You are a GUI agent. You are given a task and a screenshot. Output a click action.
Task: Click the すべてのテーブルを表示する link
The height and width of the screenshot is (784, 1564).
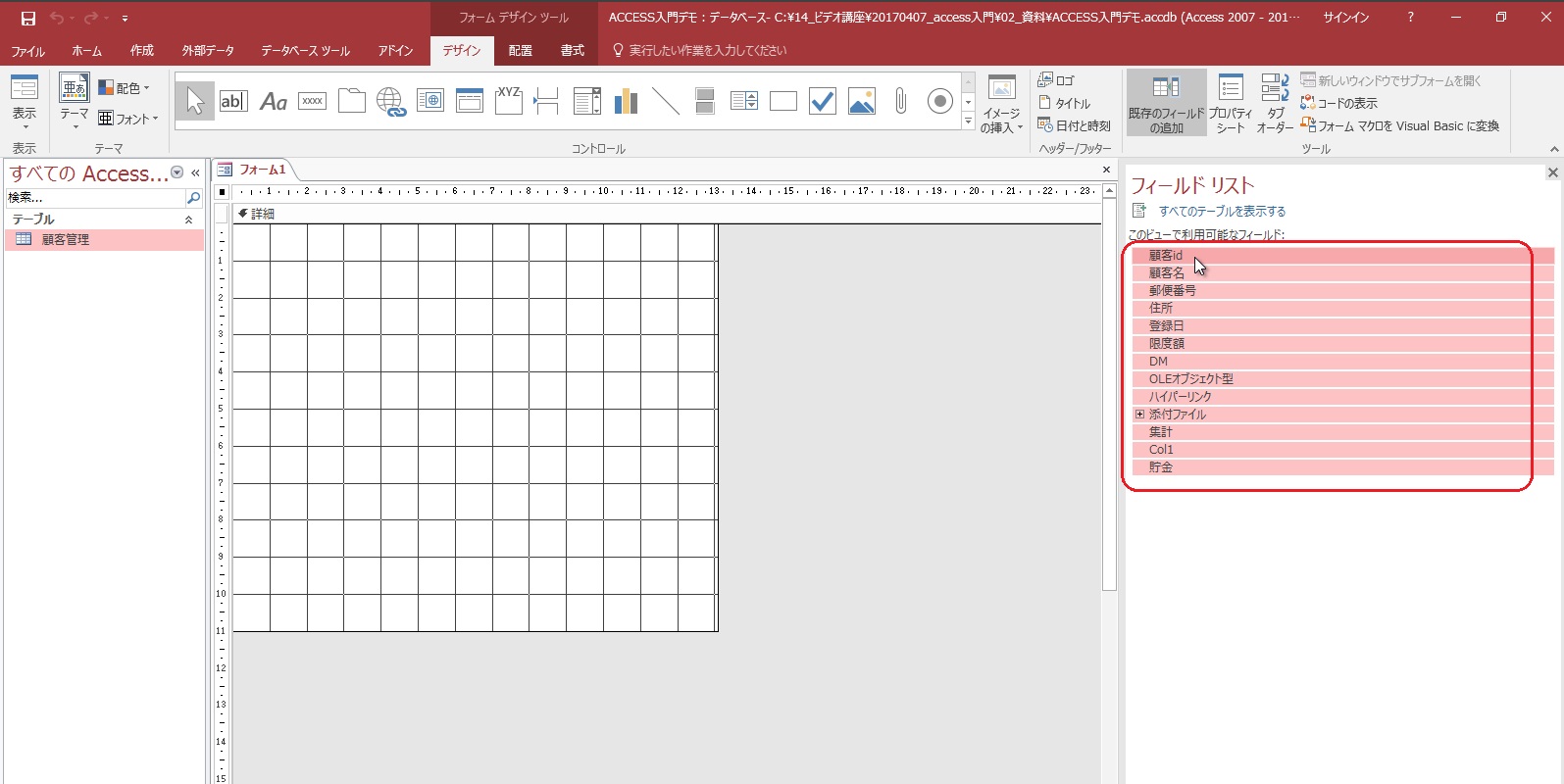[x=1222, y=211]
